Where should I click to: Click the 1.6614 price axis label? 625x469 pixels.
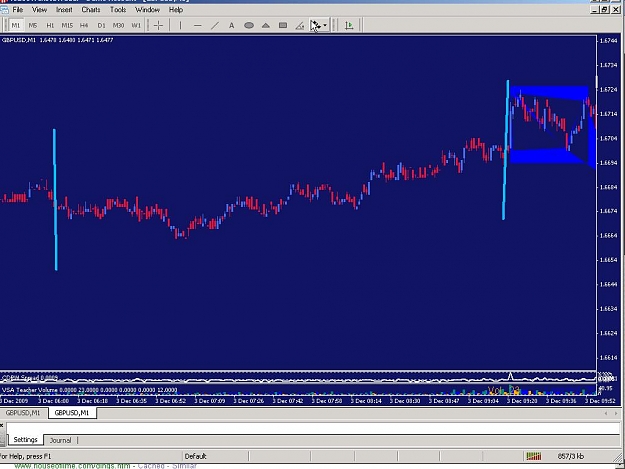[609, 357]
